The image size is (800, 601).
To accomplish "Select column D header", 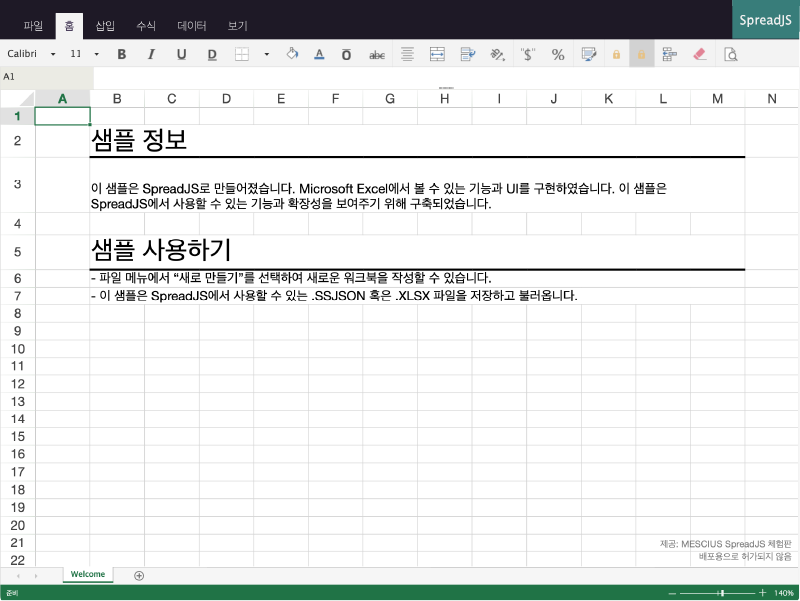I will coord(226,98).
